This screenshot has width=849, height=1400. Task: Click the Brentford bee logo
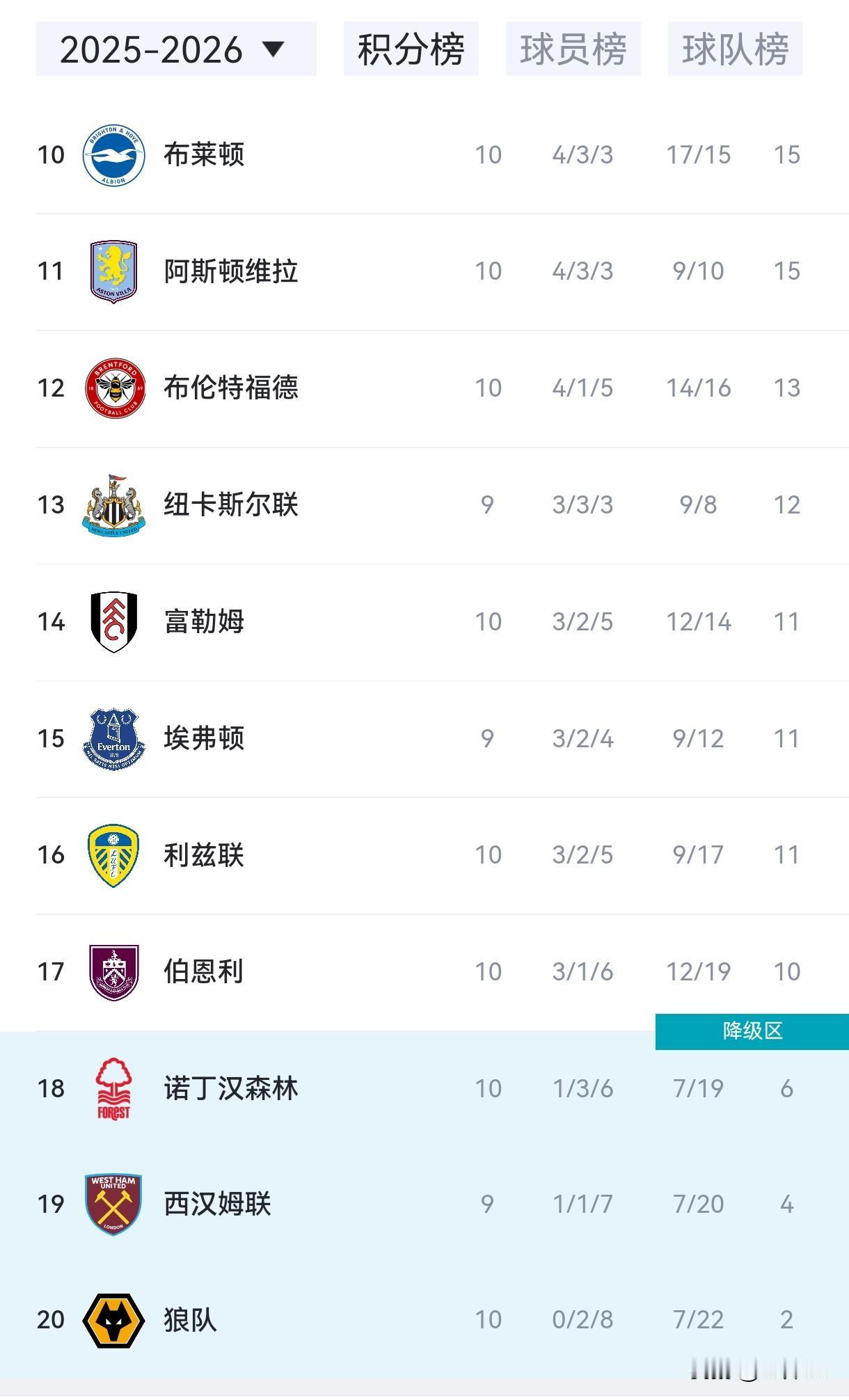115,388
